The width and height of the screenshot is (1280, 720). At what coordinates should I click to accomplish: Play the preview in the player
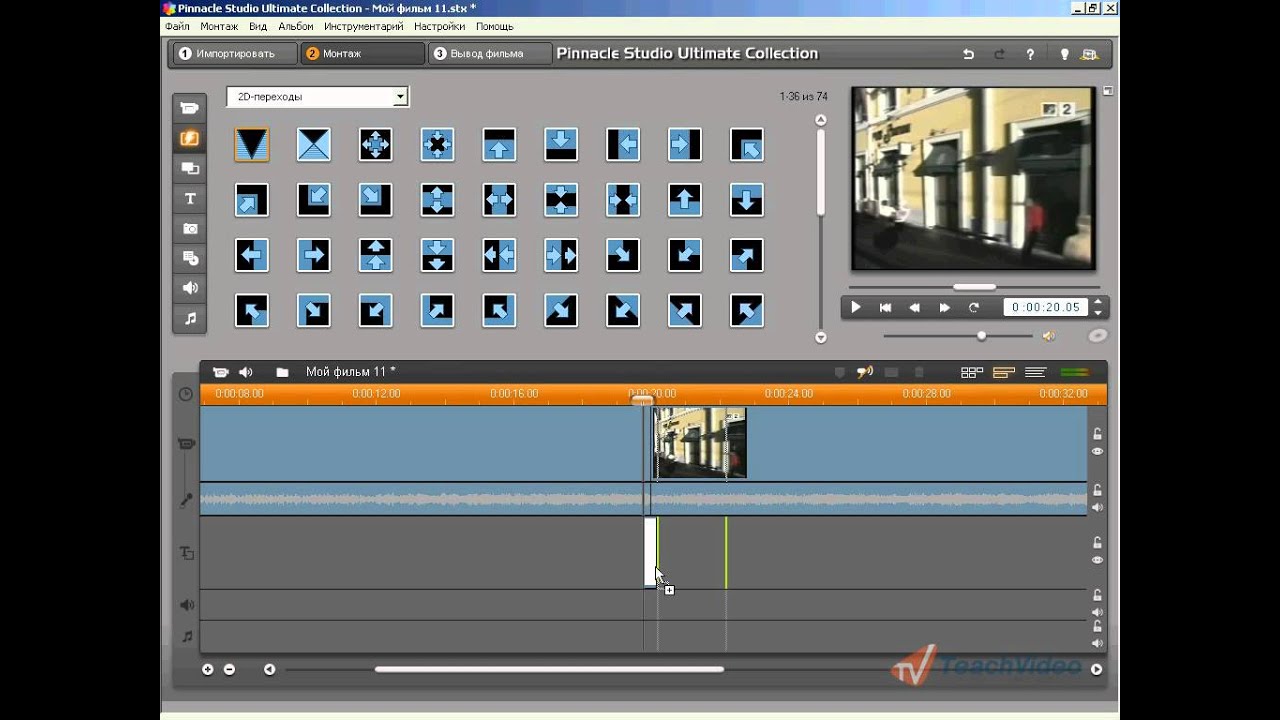856,308
